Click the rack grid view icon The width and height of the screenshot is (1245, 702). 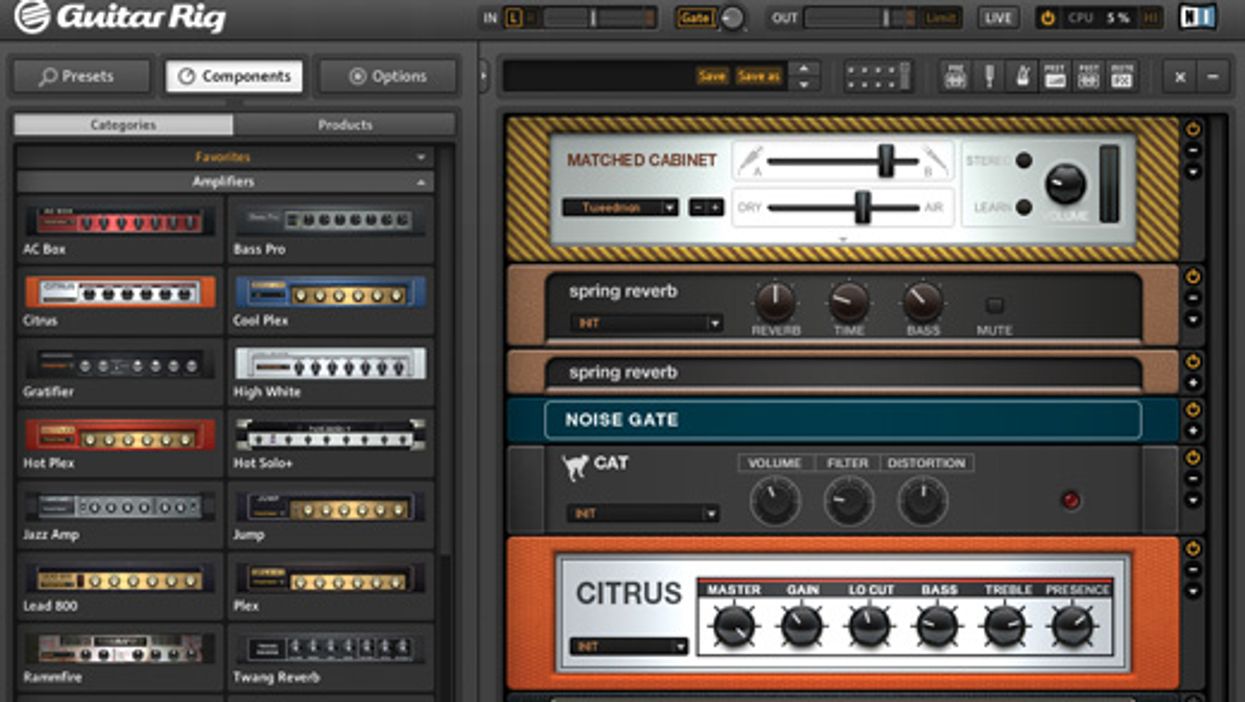[x=877, y=77]
